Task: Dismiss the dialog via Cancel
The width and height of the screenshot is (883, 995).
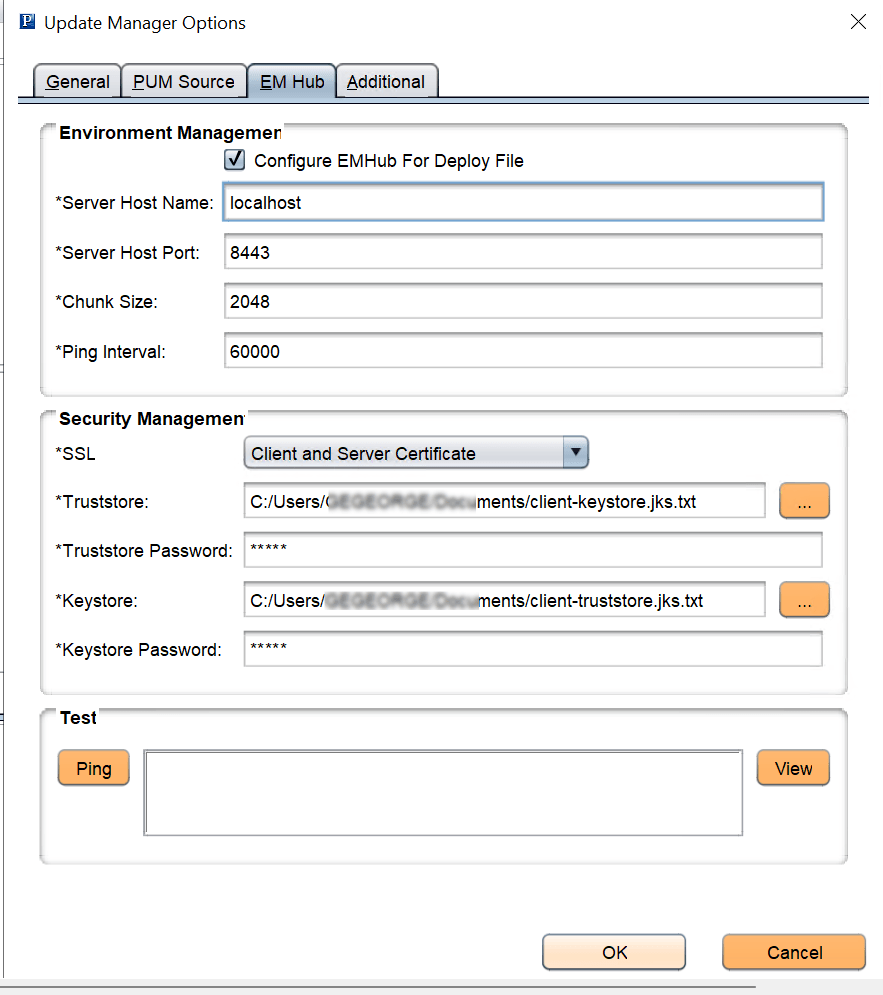Action: (793, 952)
